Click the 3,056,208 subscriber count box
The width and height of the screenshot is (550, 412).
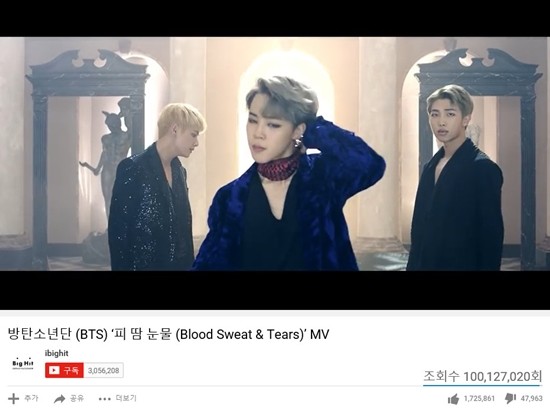(103, 370)
